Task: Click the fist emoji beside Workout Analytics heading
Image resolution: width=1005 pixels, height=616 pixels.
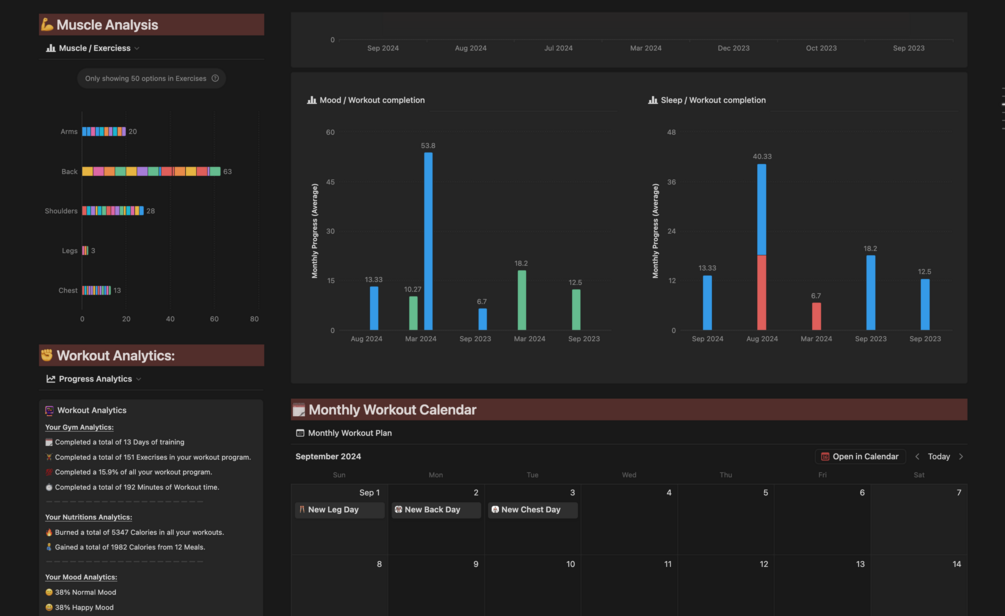Action: 47,355
